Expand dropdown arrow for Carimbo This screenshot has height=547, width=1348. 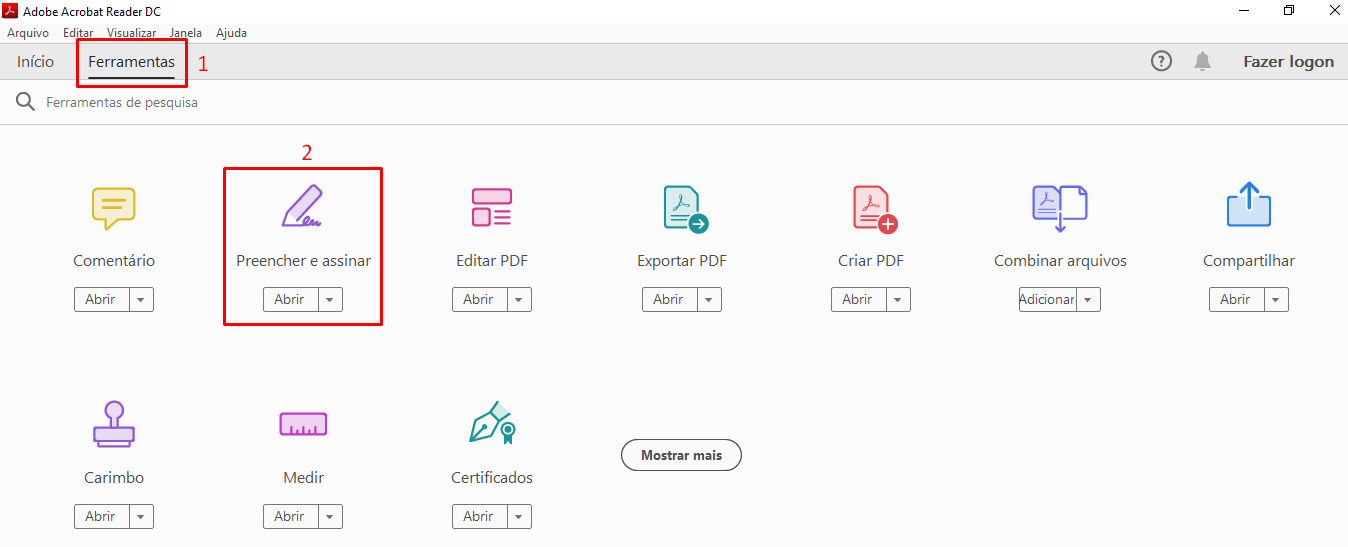pyautogui.click(x=141, y=517)
